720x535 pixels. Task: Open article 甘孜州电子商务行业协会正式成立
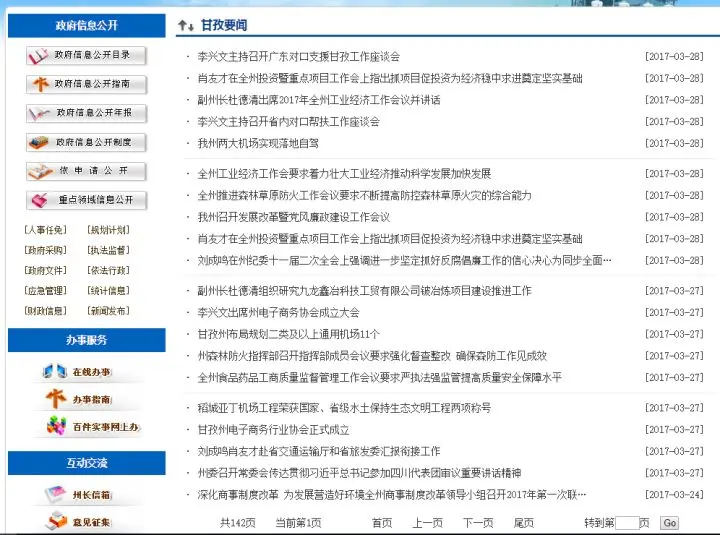point(273,430)
